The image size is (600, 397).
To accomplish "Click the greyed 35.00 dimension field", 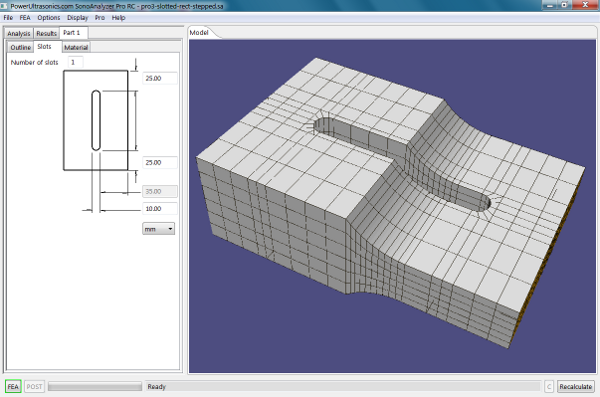I will tap(160, 191).
